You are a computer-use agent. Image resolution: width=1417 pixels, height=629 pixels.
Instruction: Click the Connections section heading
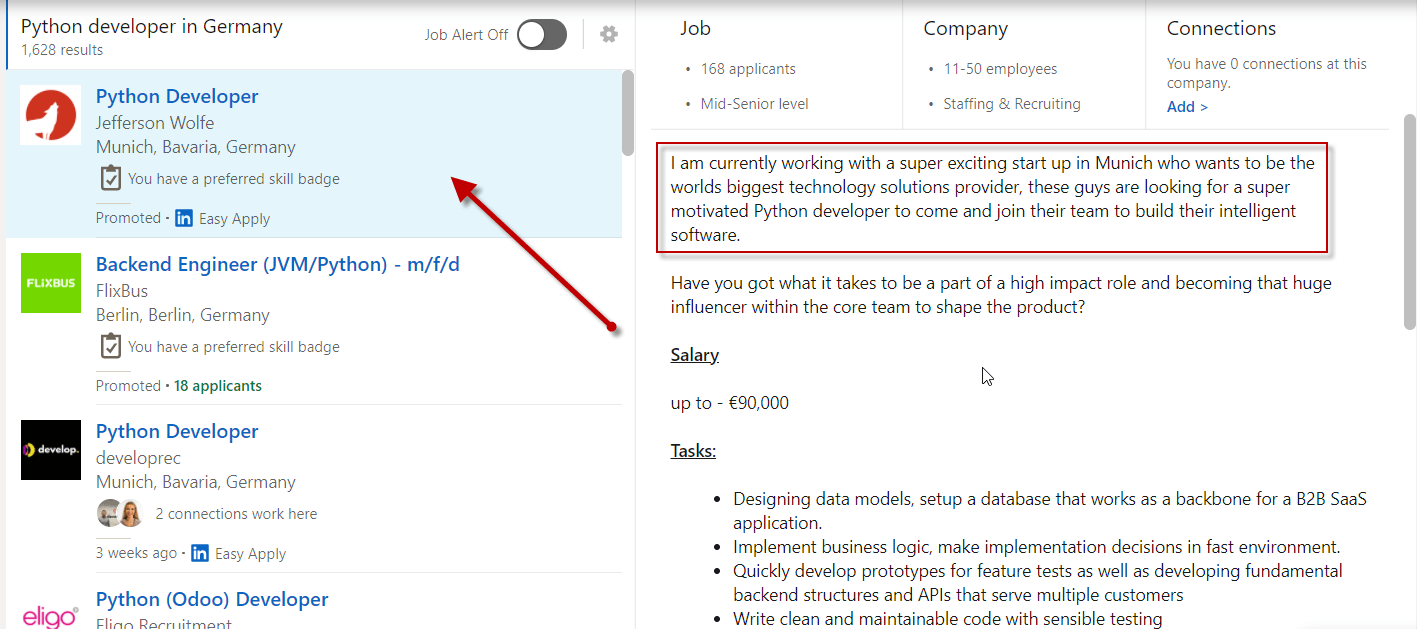pyautogui.click(x=1221, y=29)
